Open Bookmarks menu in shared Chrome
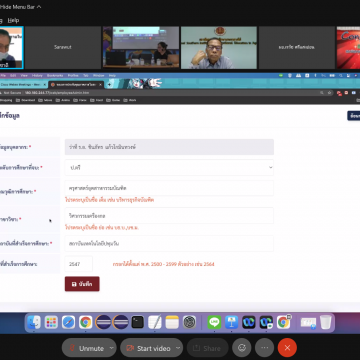 (55, 76)
